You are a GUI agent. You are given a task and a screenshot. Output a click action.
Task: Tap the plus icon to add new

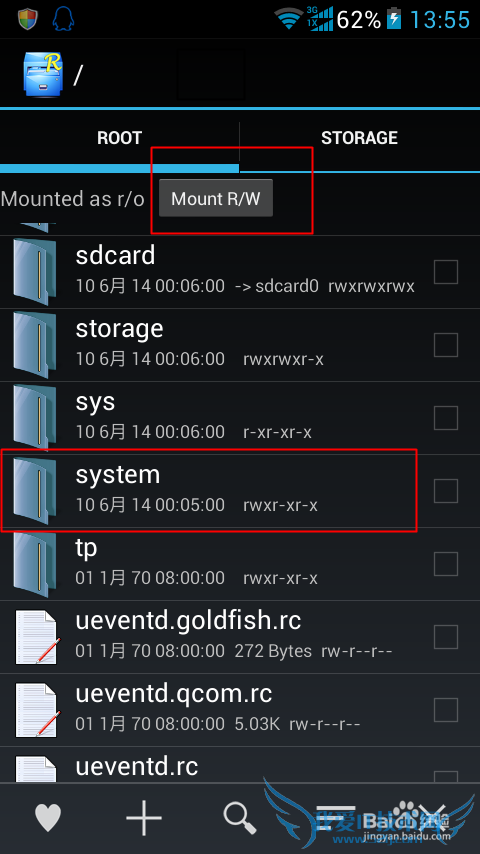pos(144,818)
